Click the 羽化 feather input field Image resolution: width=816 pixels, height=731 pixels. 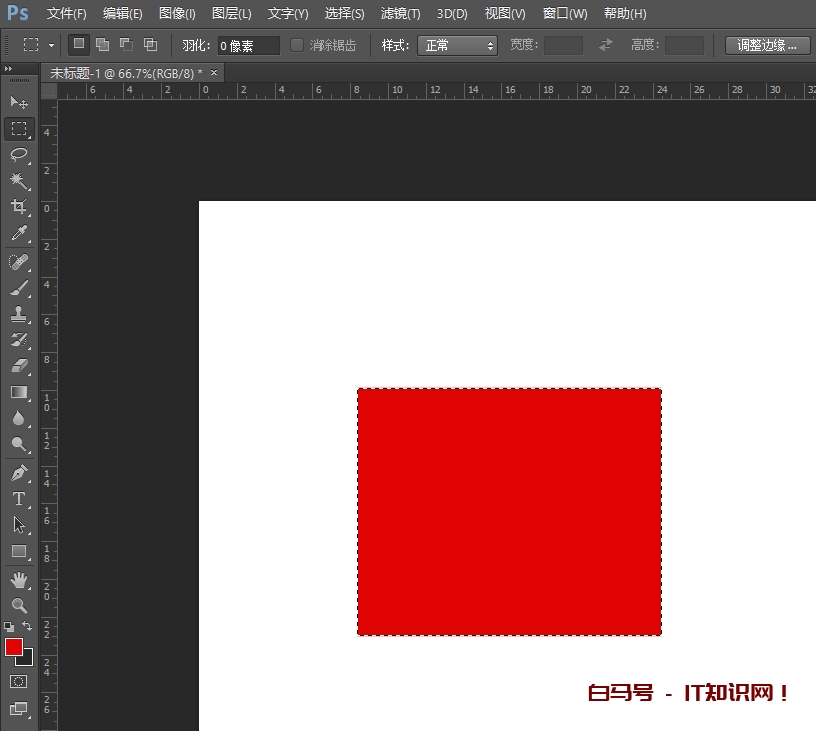tap(248, 46)
